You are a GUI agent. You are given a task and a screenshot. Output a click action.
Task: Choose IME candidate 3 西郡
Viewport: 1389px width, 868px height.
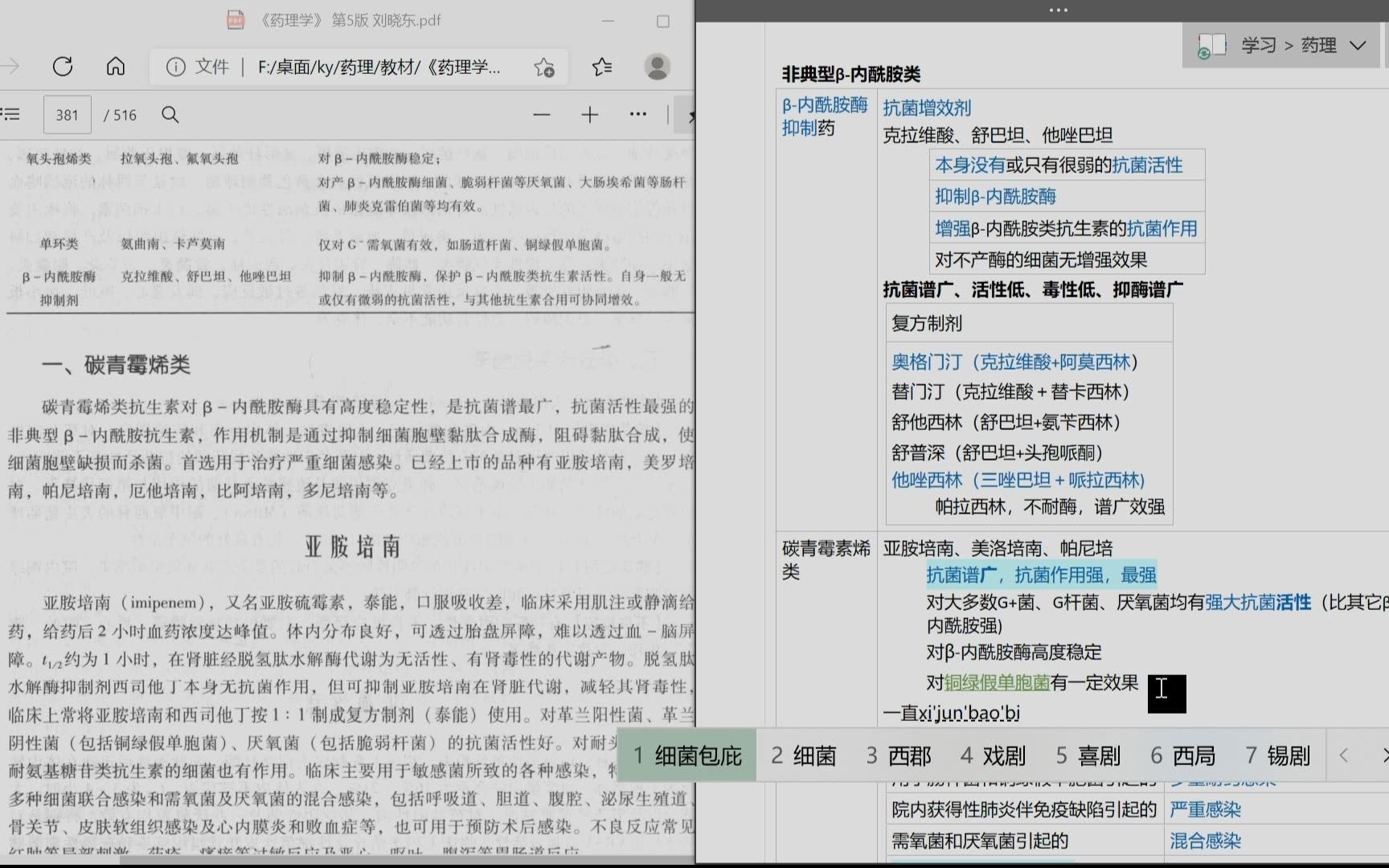pos(899,755)
